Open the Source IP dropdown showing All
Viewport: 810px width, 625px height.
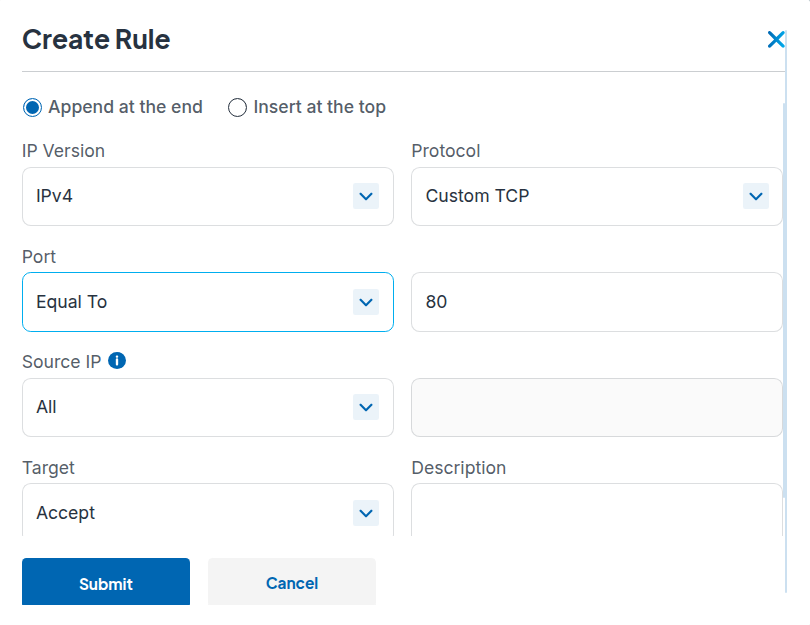point(190,407)
